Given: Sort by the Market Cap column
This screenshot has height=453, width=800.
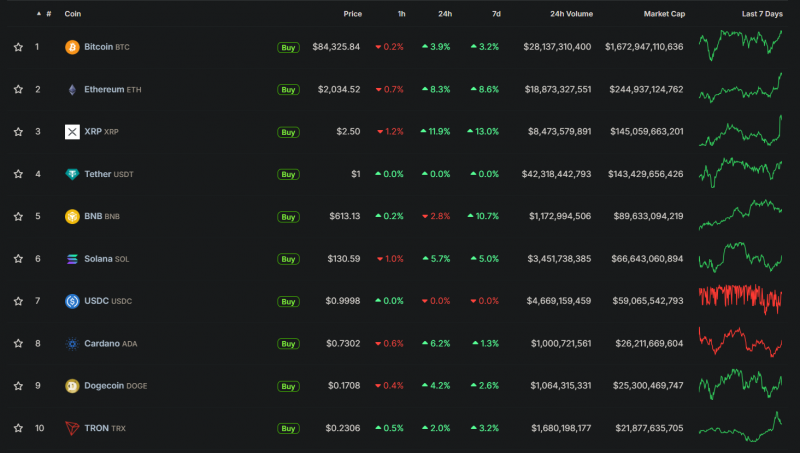Looking at the screenshot, I should coord(664,14).
